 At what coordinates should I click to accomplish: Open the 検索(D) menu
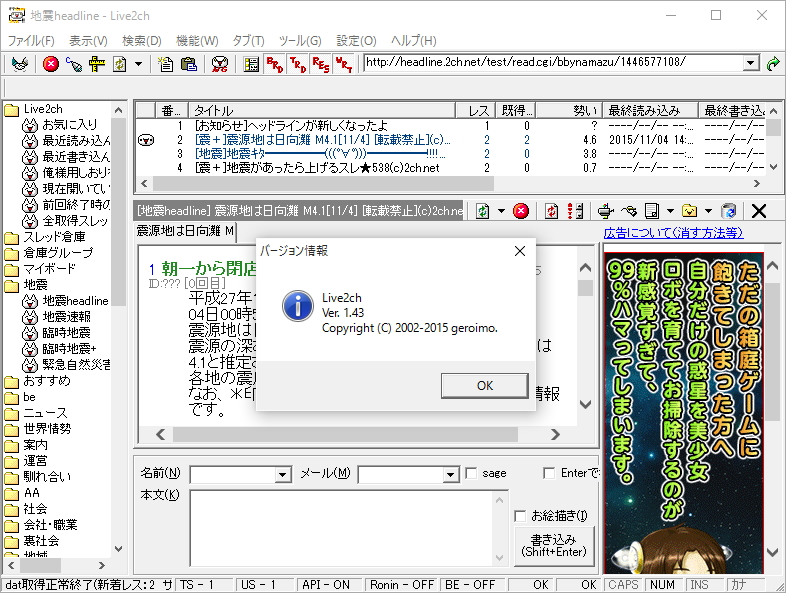click(x=142, y=41)
